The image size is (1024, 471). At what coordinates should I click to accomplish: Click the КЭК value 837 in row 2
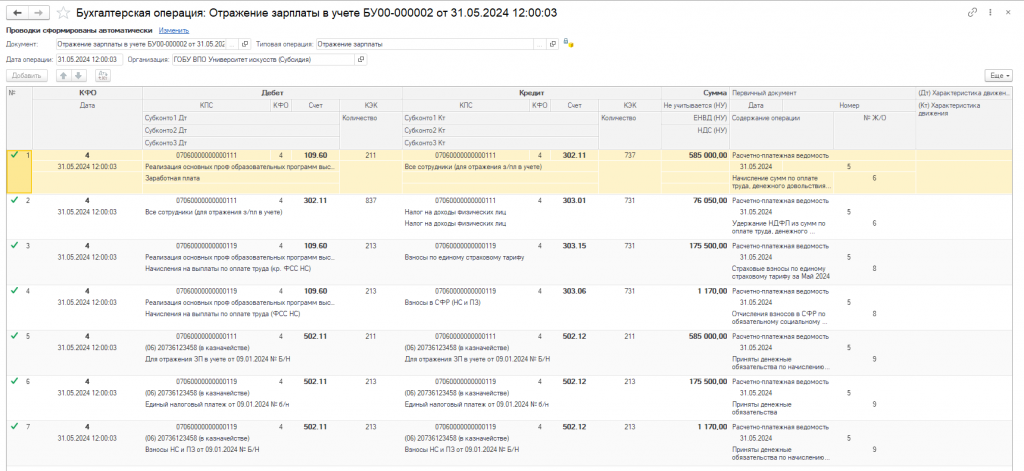[x=371, y=201]
